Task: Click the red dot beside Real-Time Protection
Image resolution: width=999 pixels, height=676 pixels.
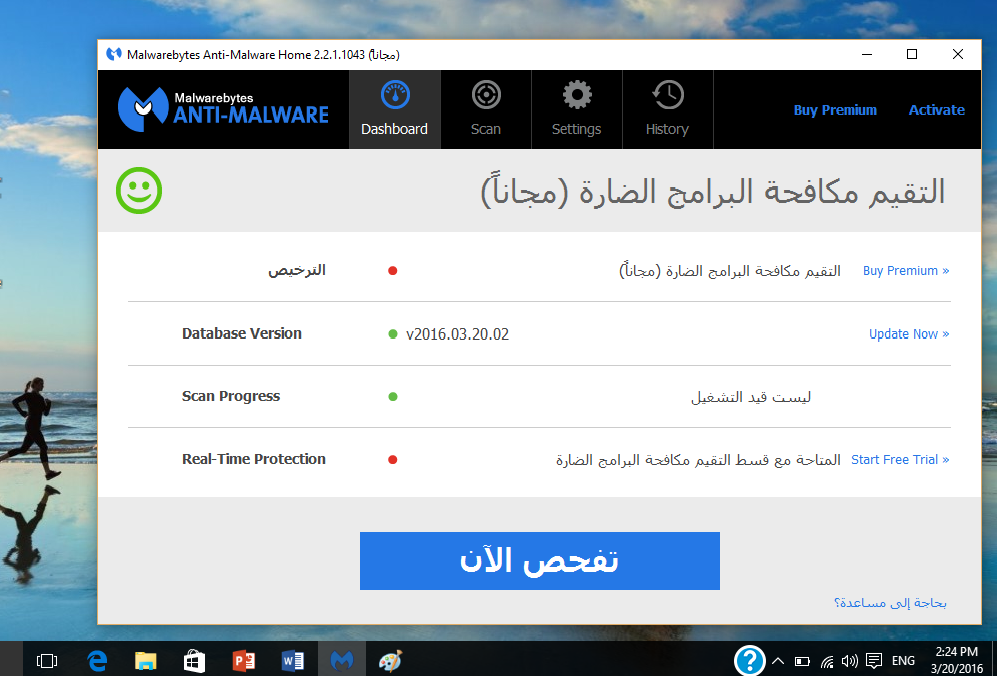Action: point(393,459)
